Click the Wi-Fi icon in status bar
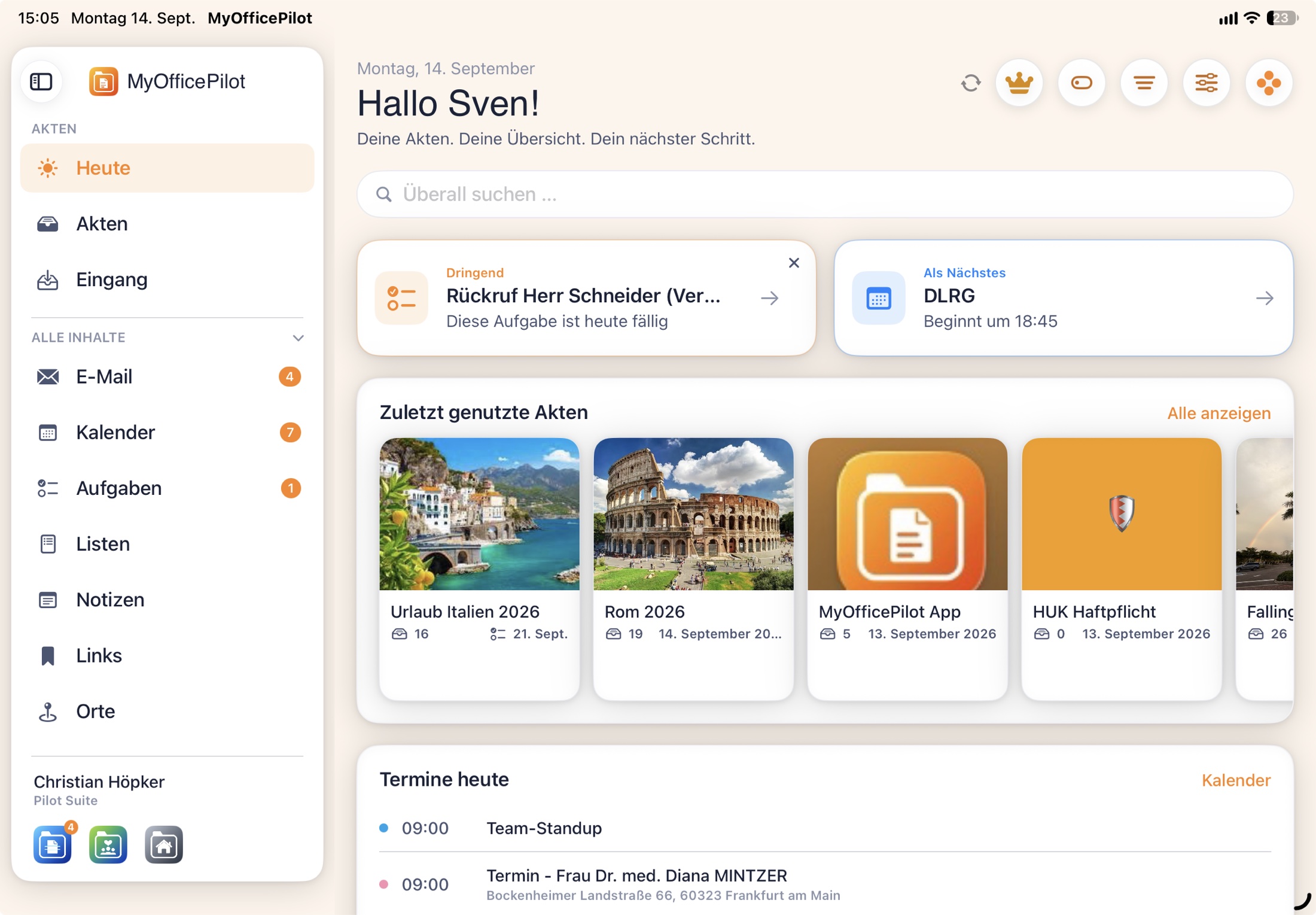The height and width of the screenshot is (915, 1316). click(x=1251, y=18)
